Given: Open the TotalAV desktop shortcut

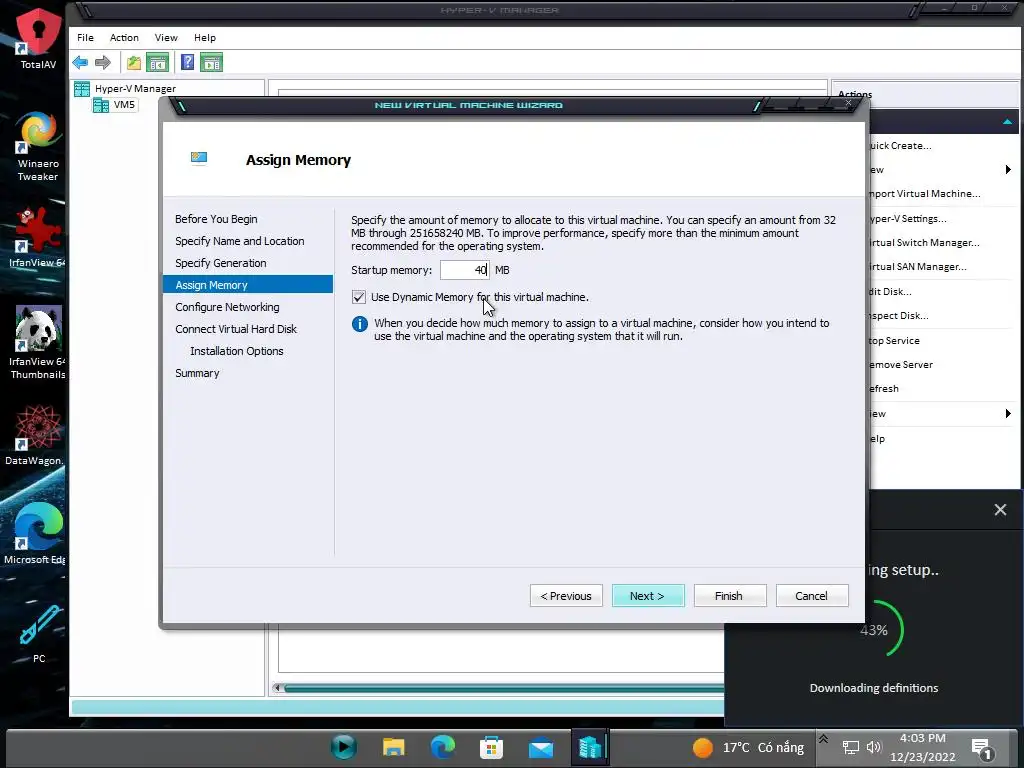Looking at the screenshot, I should (38, 39).
